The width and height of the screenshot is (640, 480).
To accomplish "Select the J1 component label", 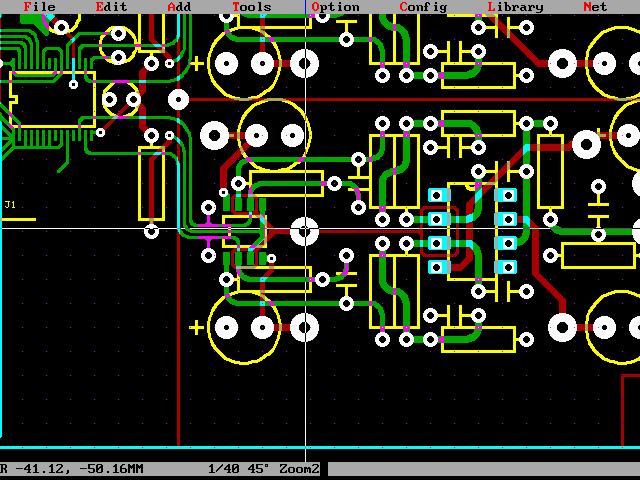I will pos(10,204).
